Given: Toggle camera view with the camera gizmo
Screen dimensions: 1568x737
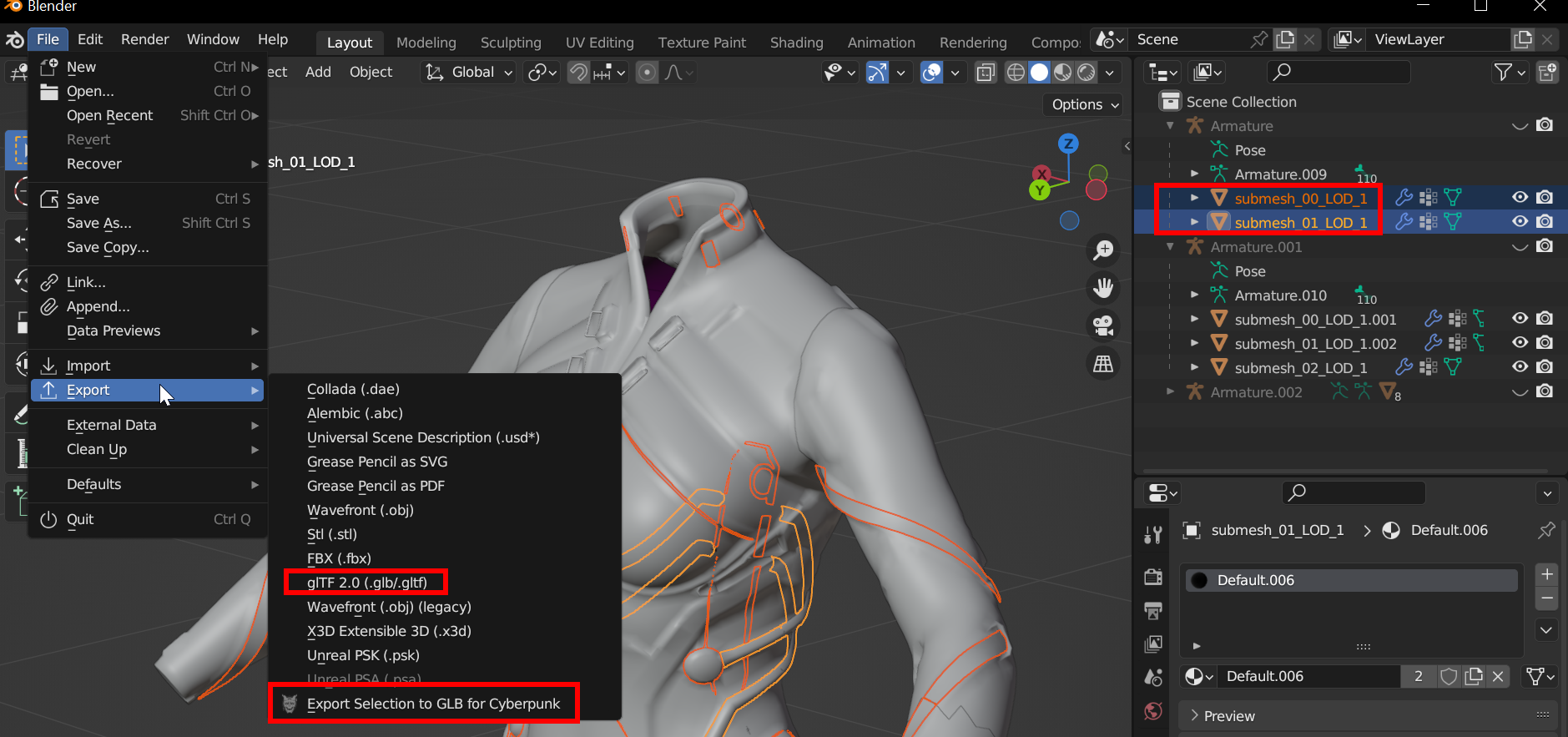Looking at the screenshot, I should click(x=1103, y=326).
